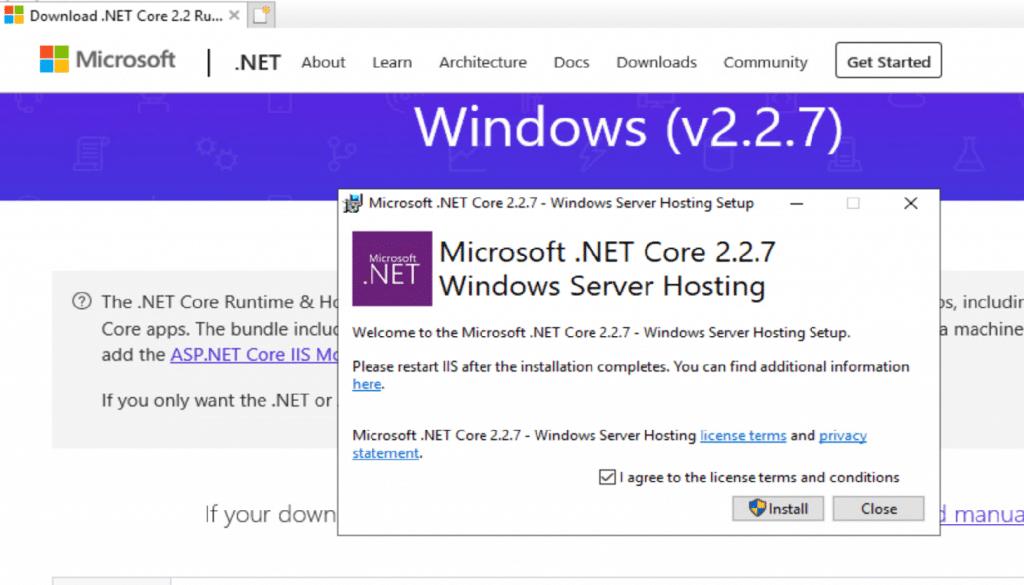Open the Downloads menu item

pyautogui.click(x=656, y=62)
